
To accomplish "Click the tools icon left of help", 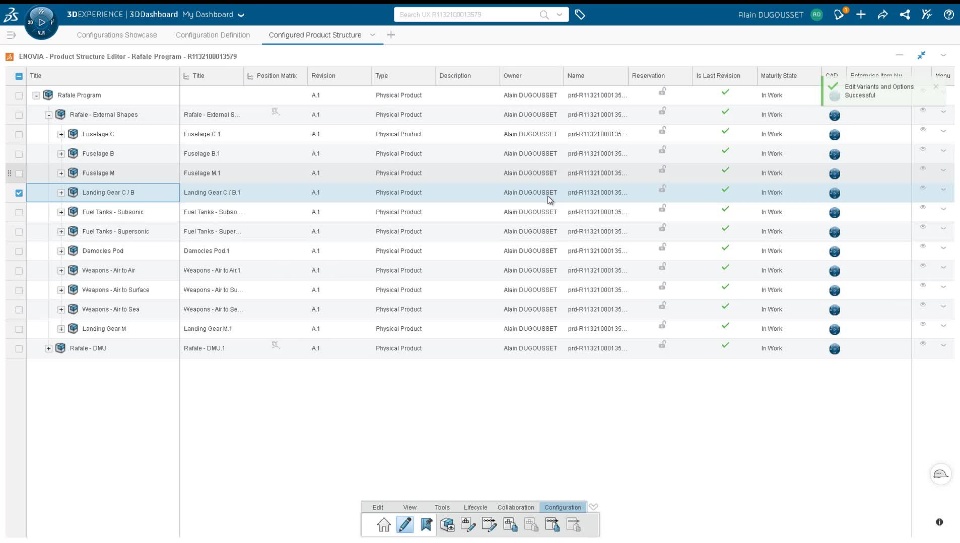I will point(926,14).
